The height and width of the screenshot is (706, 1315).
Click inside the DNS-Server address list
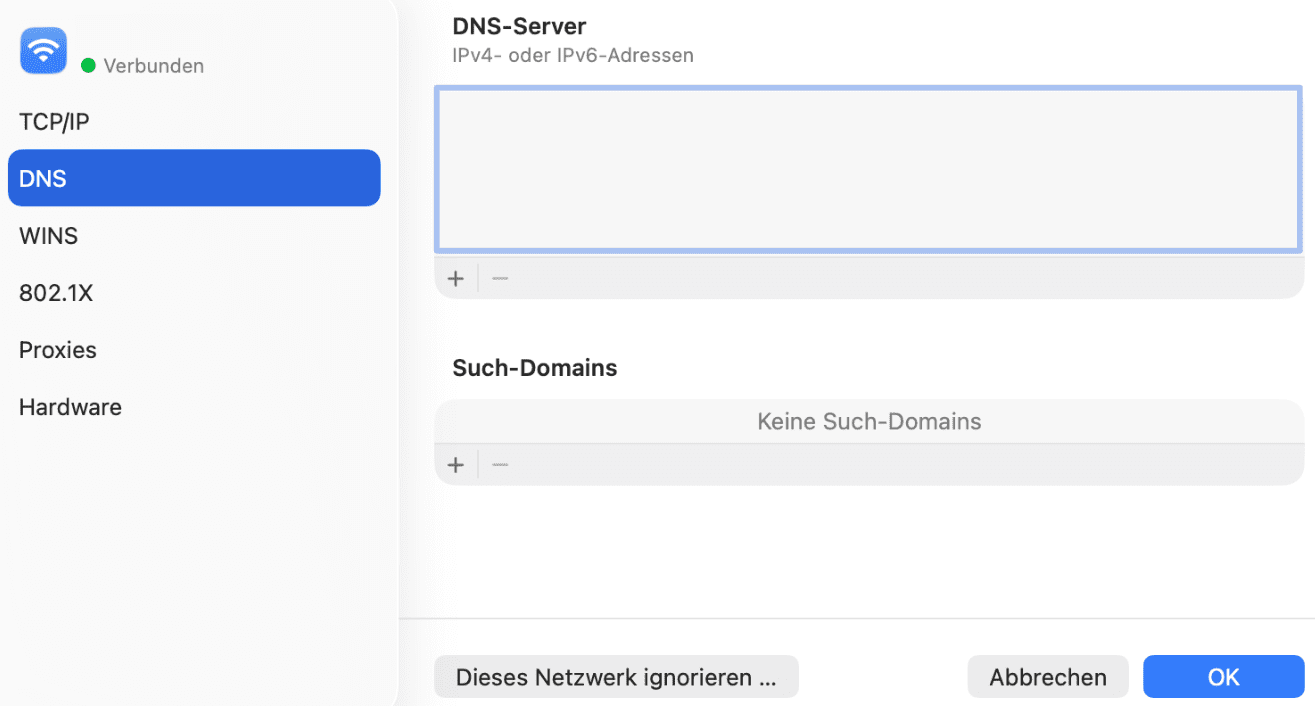click(868, 170)
